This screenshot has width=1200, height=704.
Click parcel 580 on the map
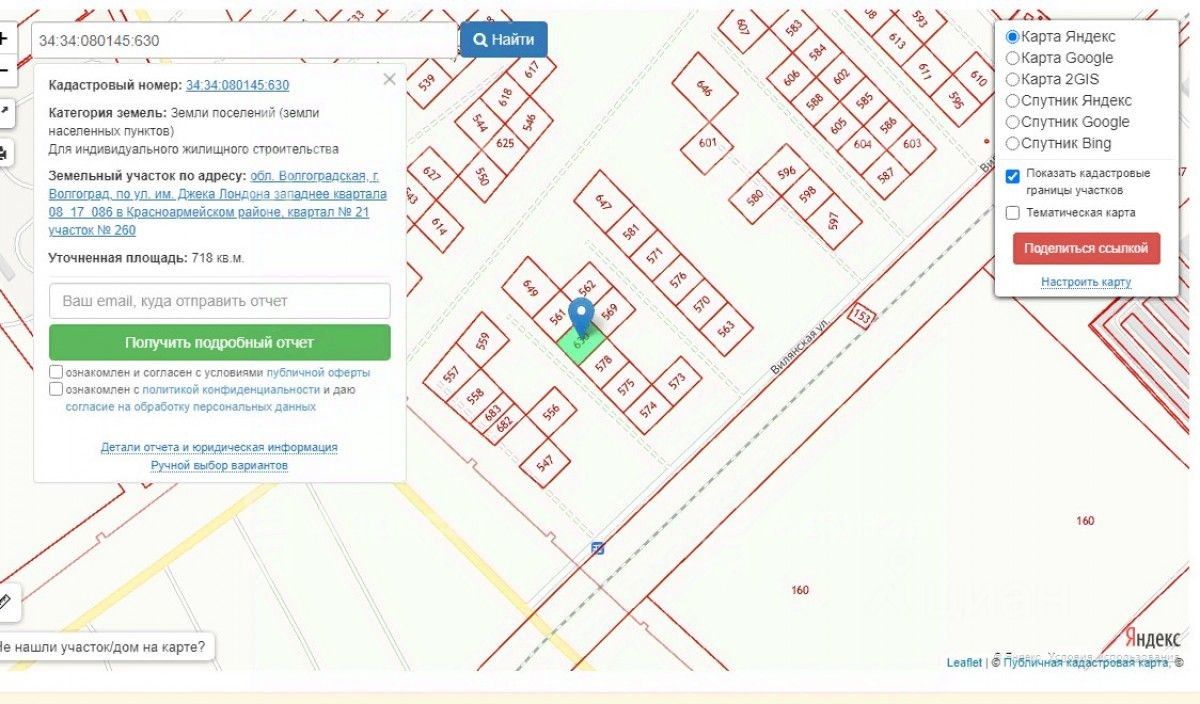click(x=755, y=196)
